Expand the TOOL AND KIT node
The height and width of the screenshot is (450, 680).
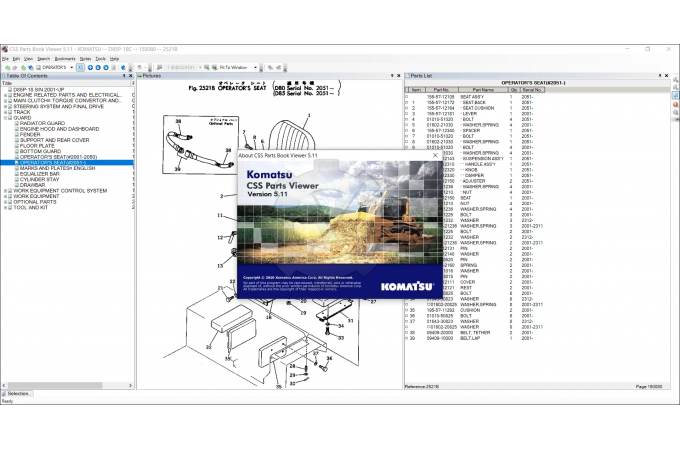coord(6,208)
